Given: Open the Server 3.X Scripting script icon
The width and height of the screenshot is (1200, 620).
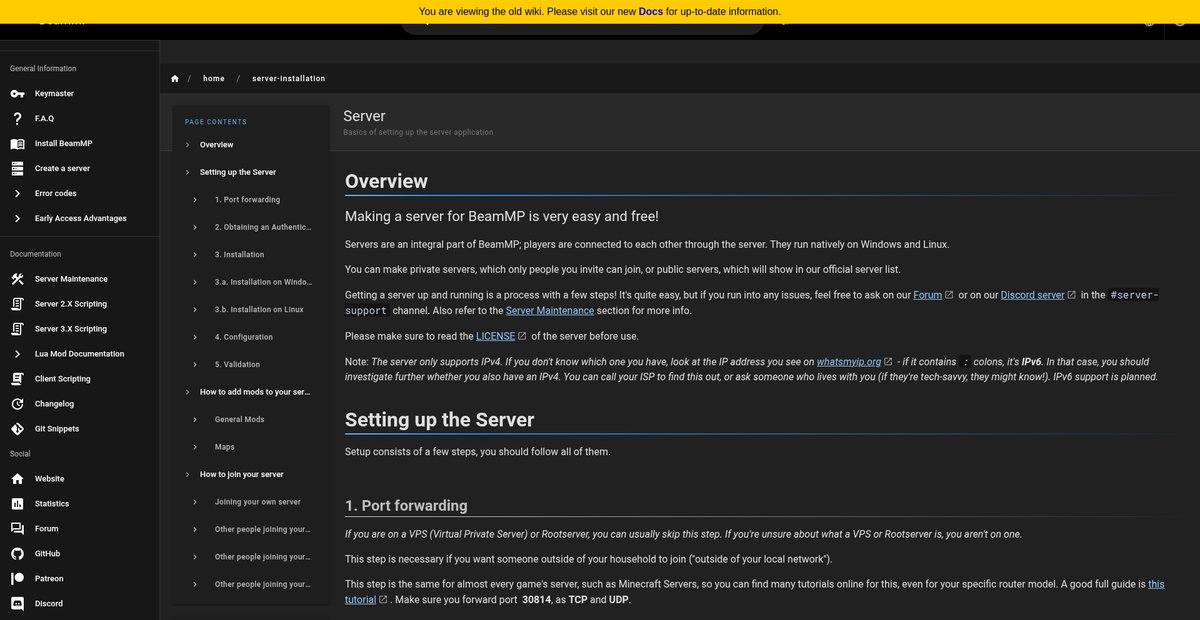Looking at the screenshot, I should tap(17, 329).
